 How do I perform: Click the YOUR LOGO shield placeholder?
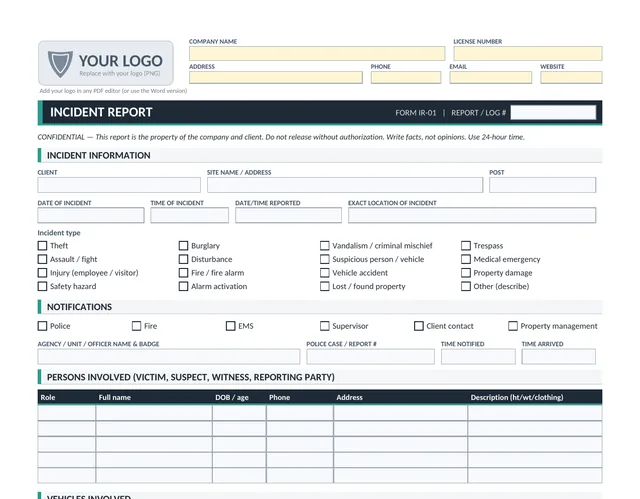106,63
